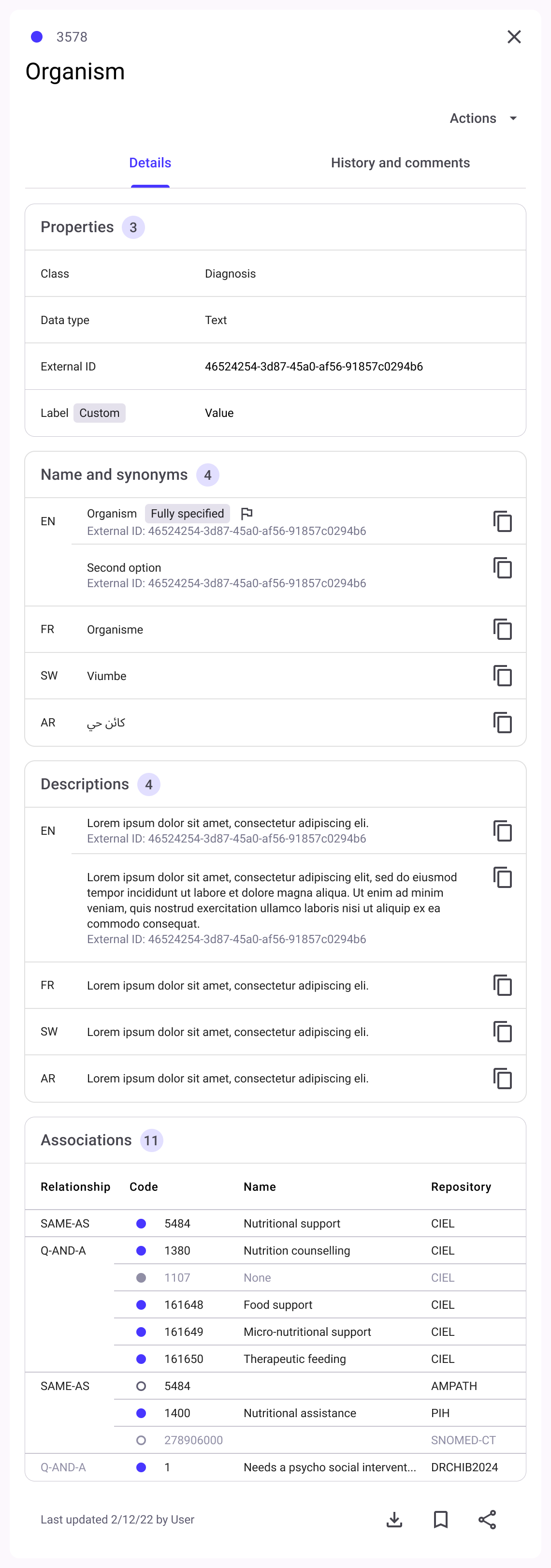This screenshot has width=551, height=1568.
Task: Copy the French description text
Action: click(502, 986)
